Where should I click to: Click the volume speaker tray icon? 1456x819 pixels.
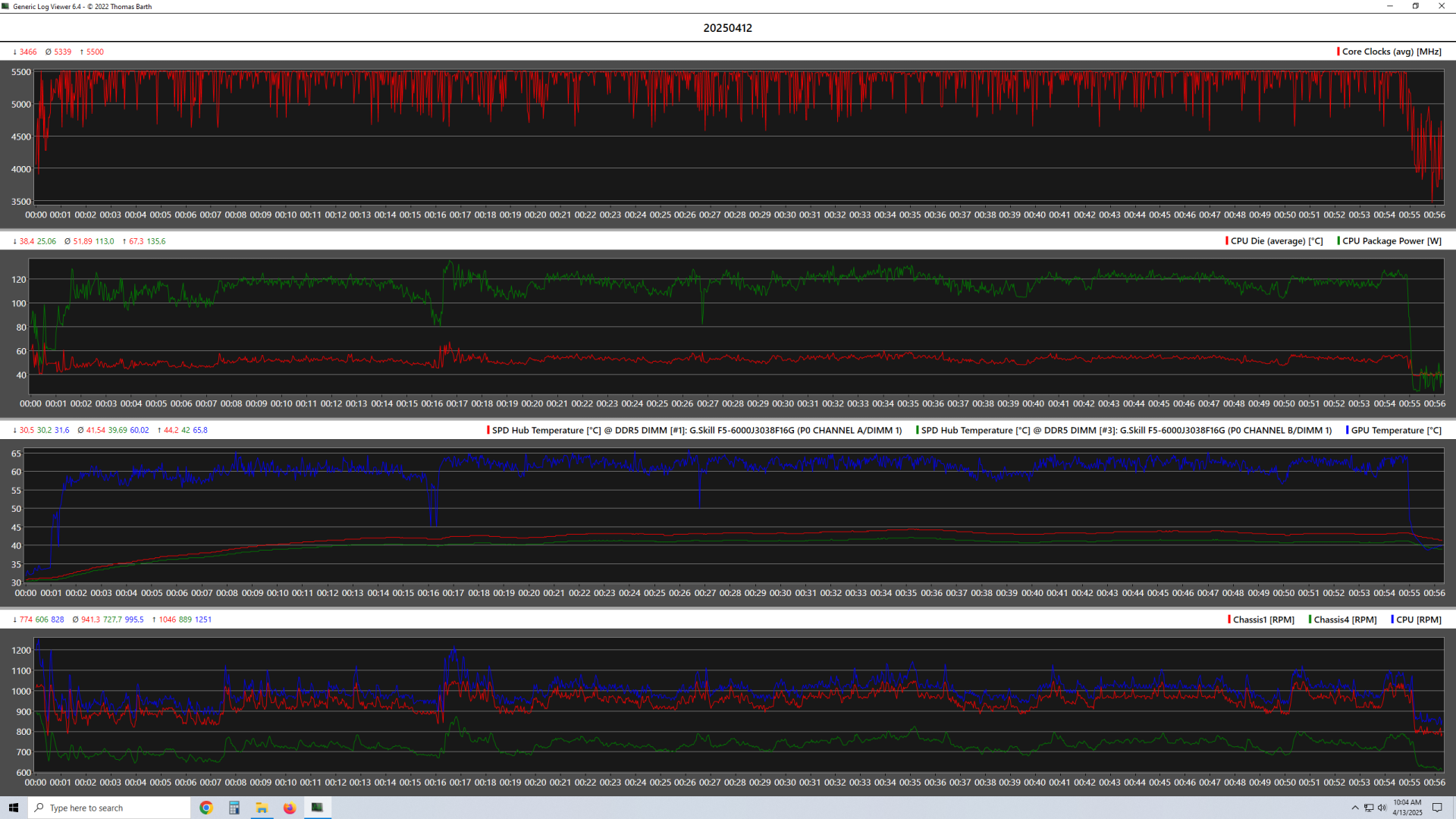point(1382,808)
